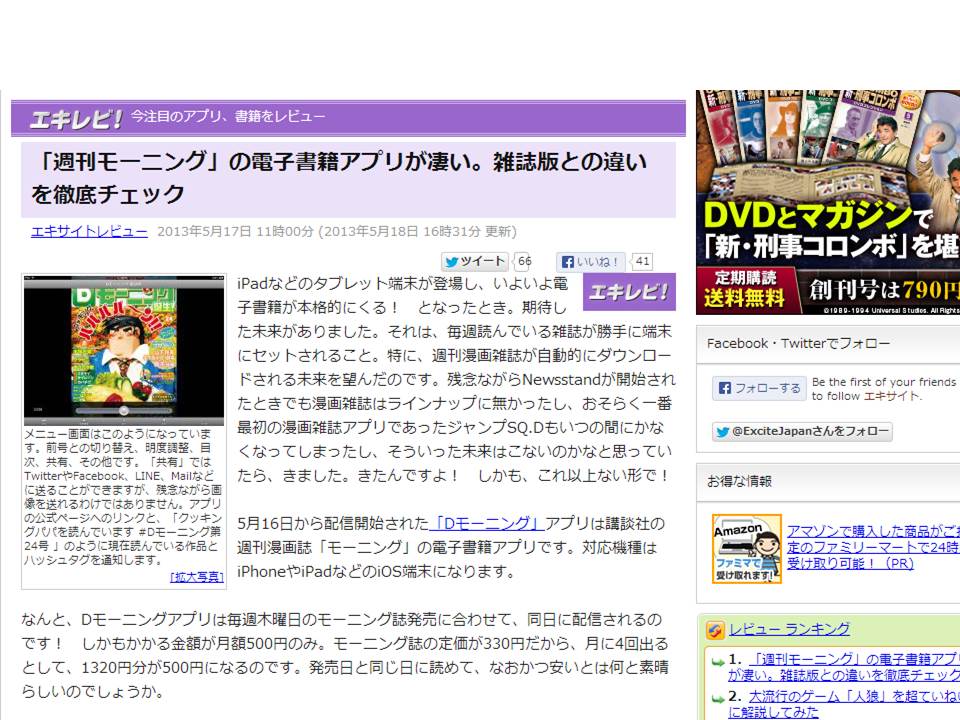Viewport: 960px width, 720px height.
Task: Click the green arrow beside ranking item 1
Action: 718,661
